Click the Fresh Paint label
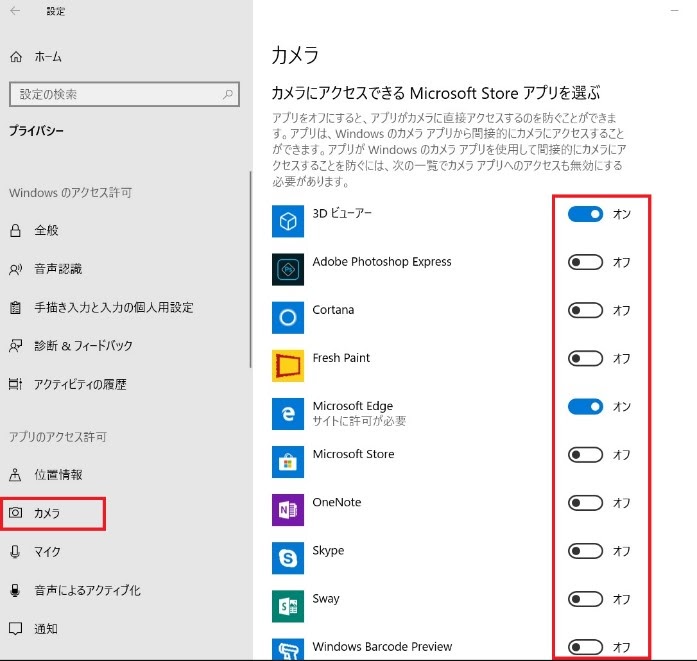The width and height of the screenshot is (697, 661). 341,358
